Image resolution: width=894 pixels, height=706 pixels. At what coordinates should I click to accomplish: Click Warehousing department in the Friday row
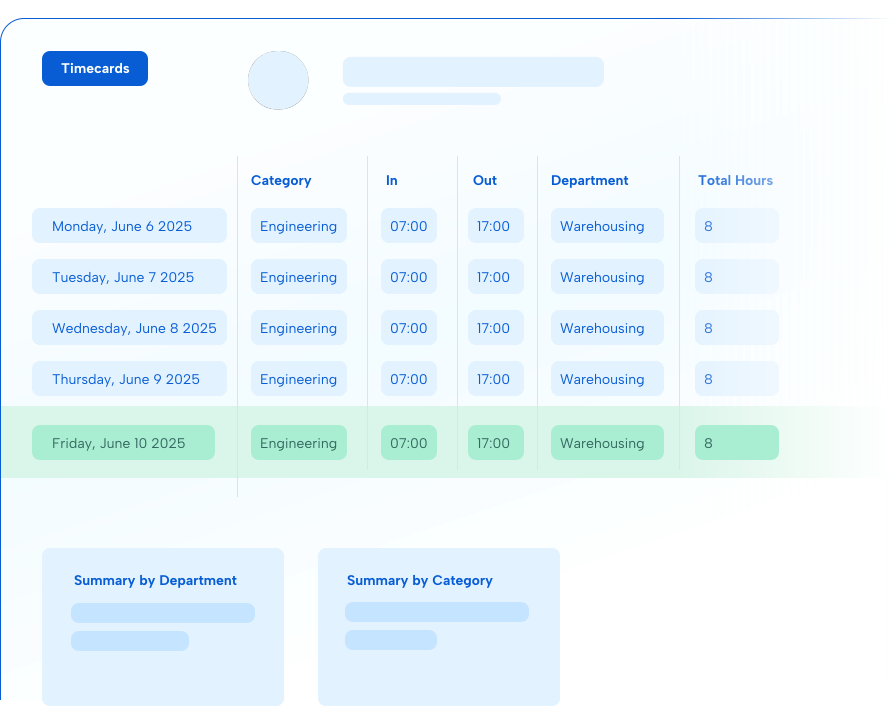607,443
